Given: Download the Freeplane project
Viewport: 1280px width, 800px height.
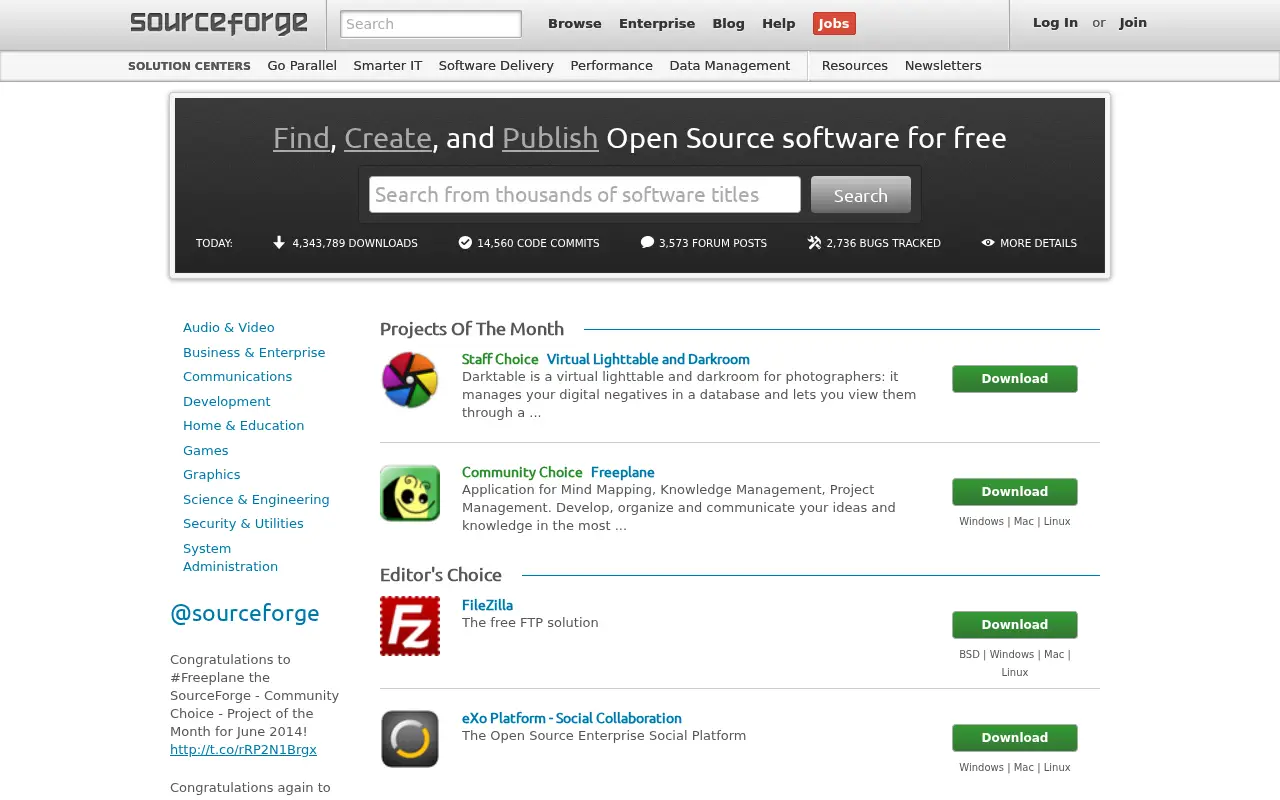Looking at the screenshot, I should (1015, 492).
